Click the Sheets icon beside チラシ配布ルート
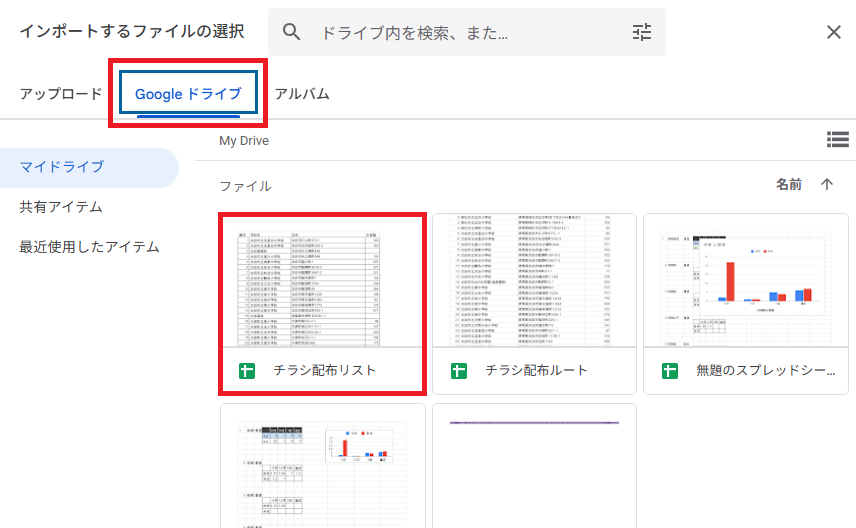Image resolution: width=856 pixels, height=528 pixels. point(459,371)
